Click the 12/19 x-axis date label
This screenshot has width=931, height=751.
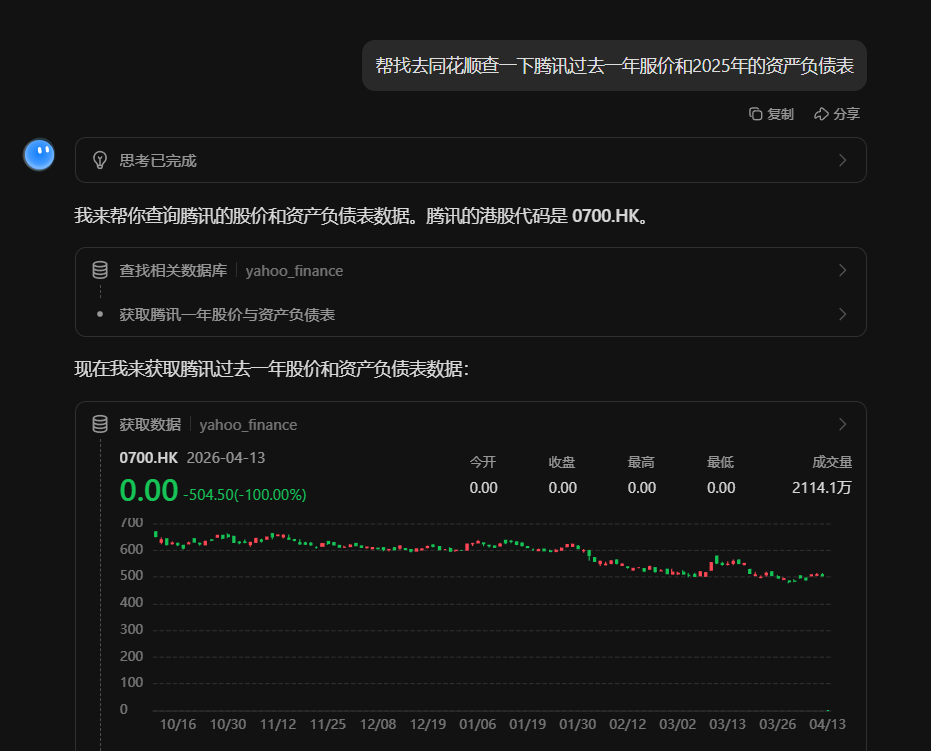(428, 724)
